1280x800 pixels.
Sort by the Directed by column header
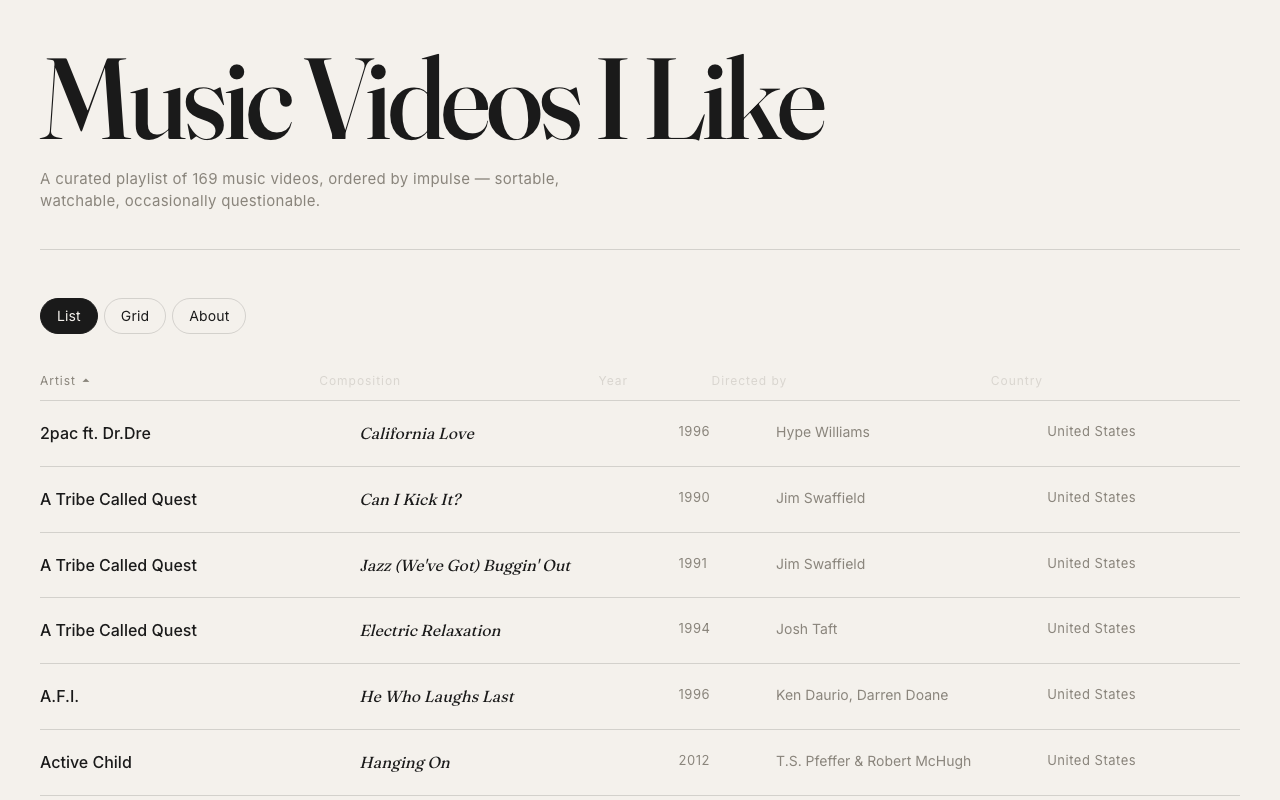[x=749, y=381]
